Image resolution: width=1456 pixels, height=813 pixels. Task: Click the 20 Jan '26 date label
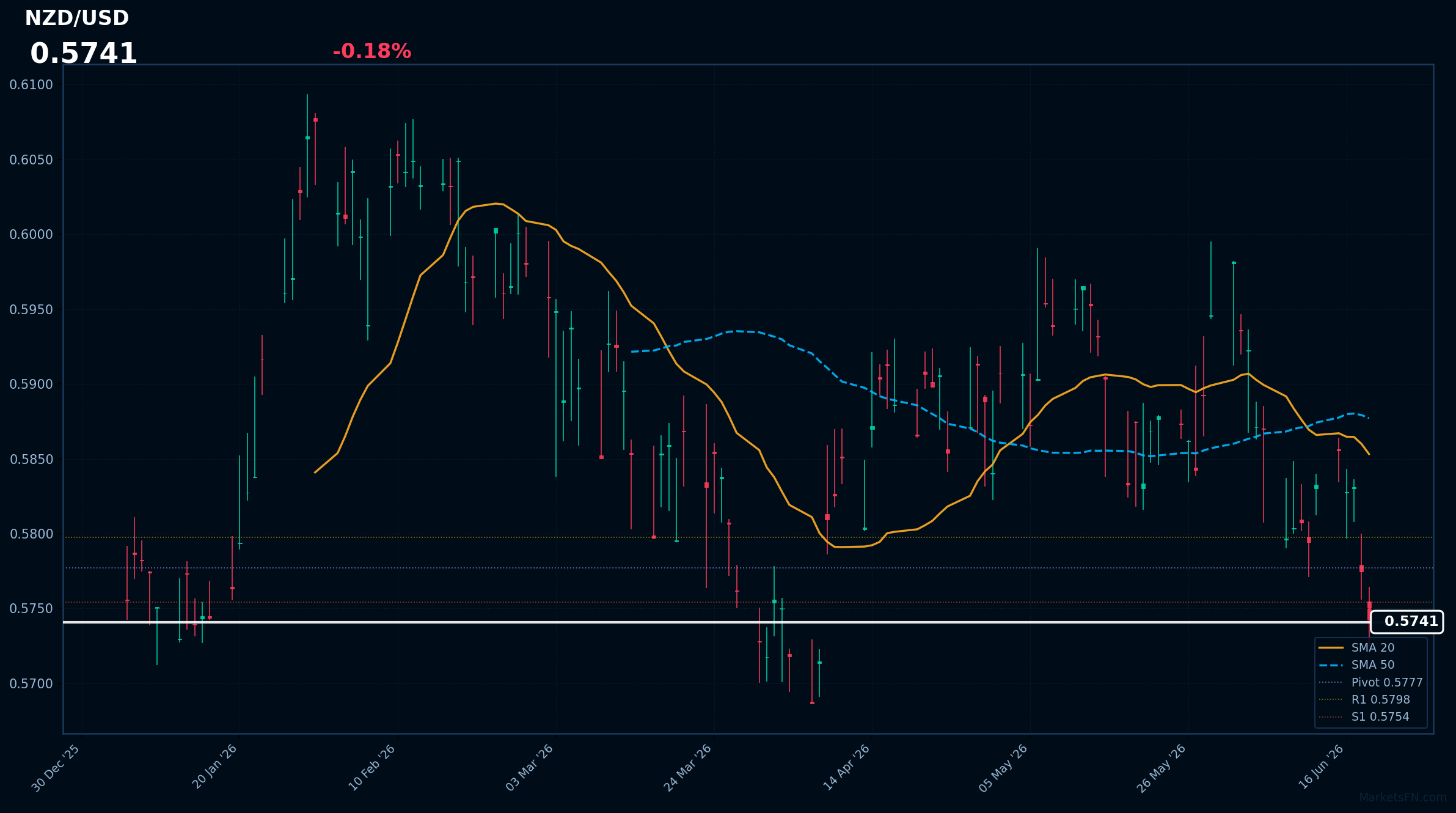pos(215,767)
